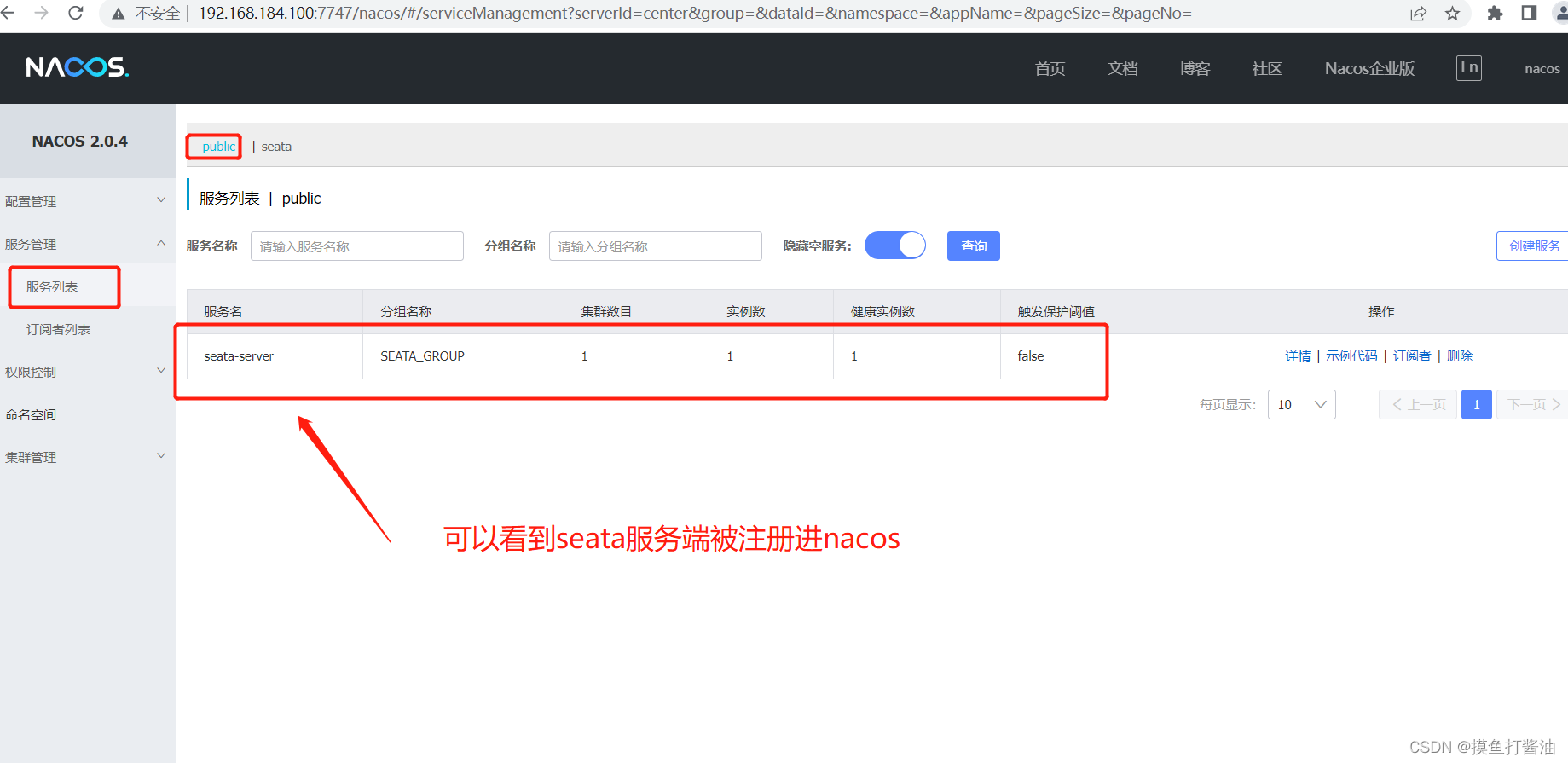Click the browser forward arrow
Viewport: 1568px width, 763px height.
[41, 13]
